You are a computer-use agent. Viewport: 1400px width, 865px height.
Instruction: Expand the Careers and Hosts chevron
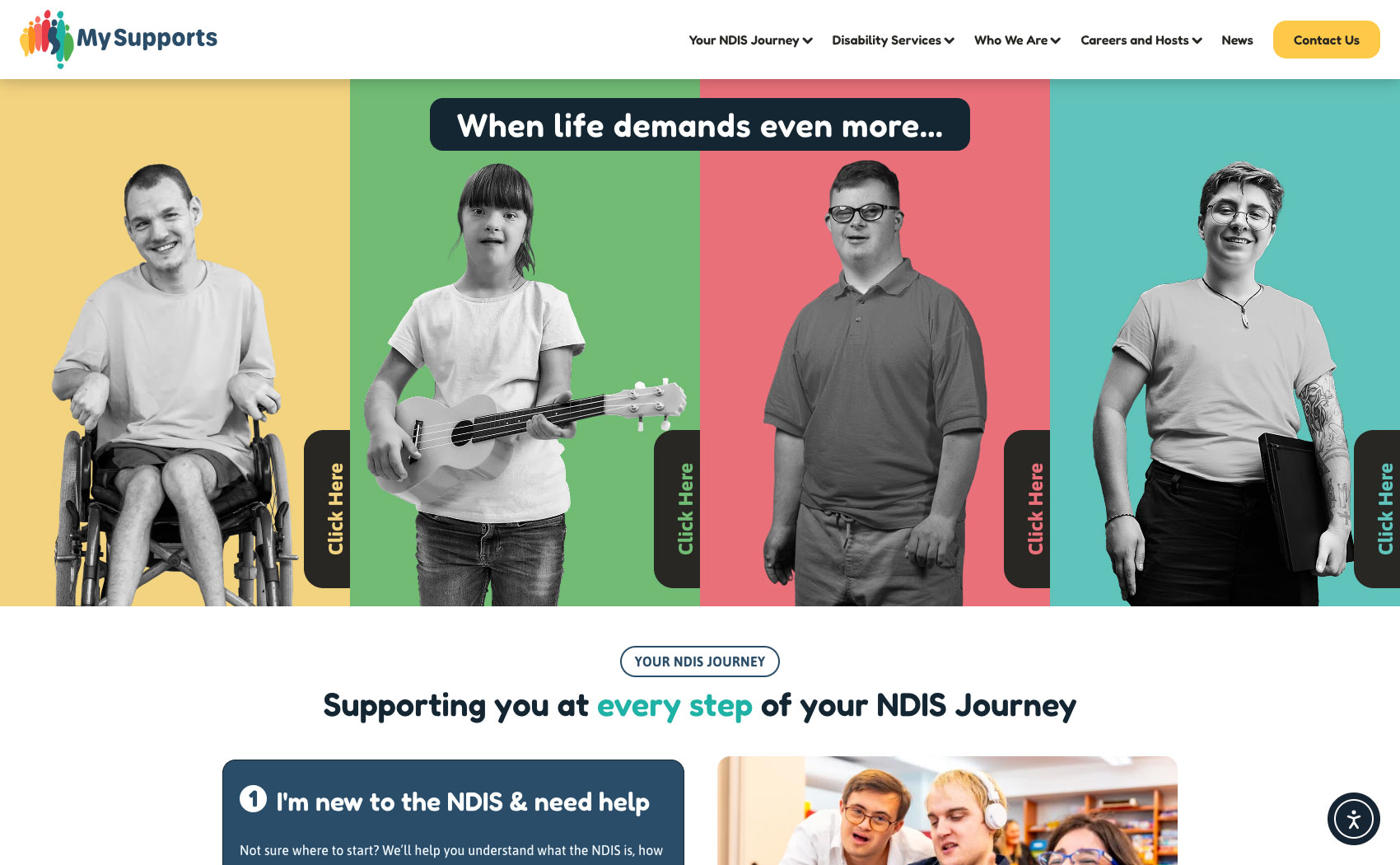tap(1197, 40)
